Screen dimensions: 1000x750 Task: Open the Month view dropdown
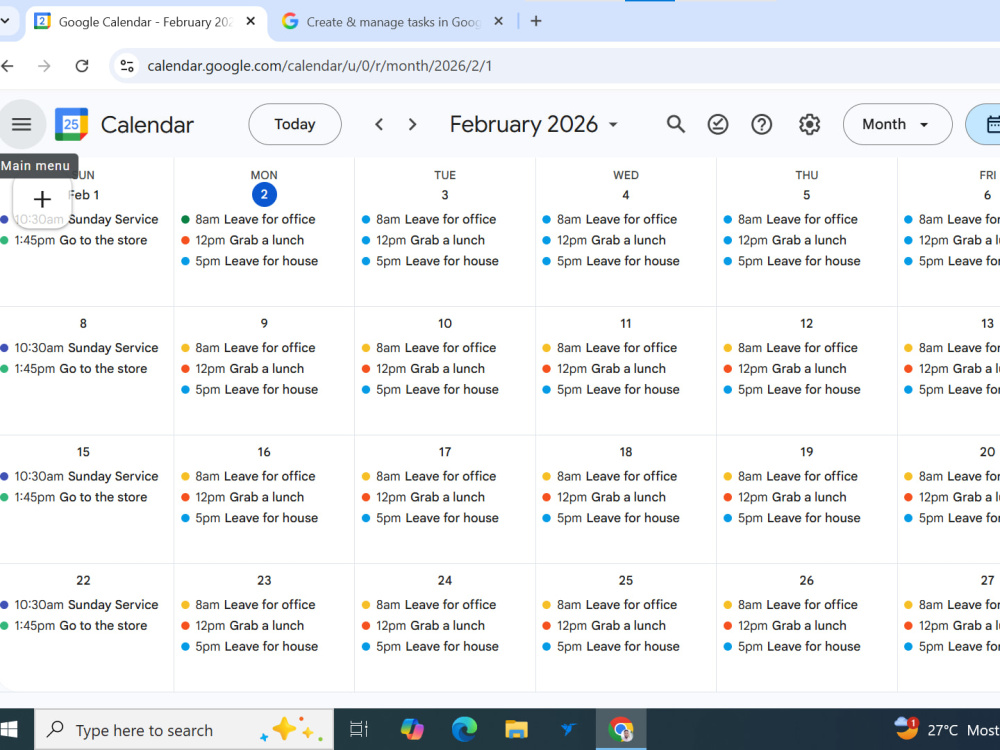pyautogui.click(x=897, y=124)
